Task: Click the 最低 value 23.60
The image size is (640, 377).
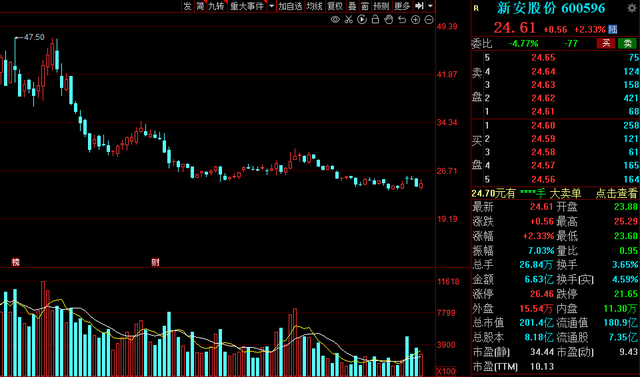Action: tap(626, 236)
